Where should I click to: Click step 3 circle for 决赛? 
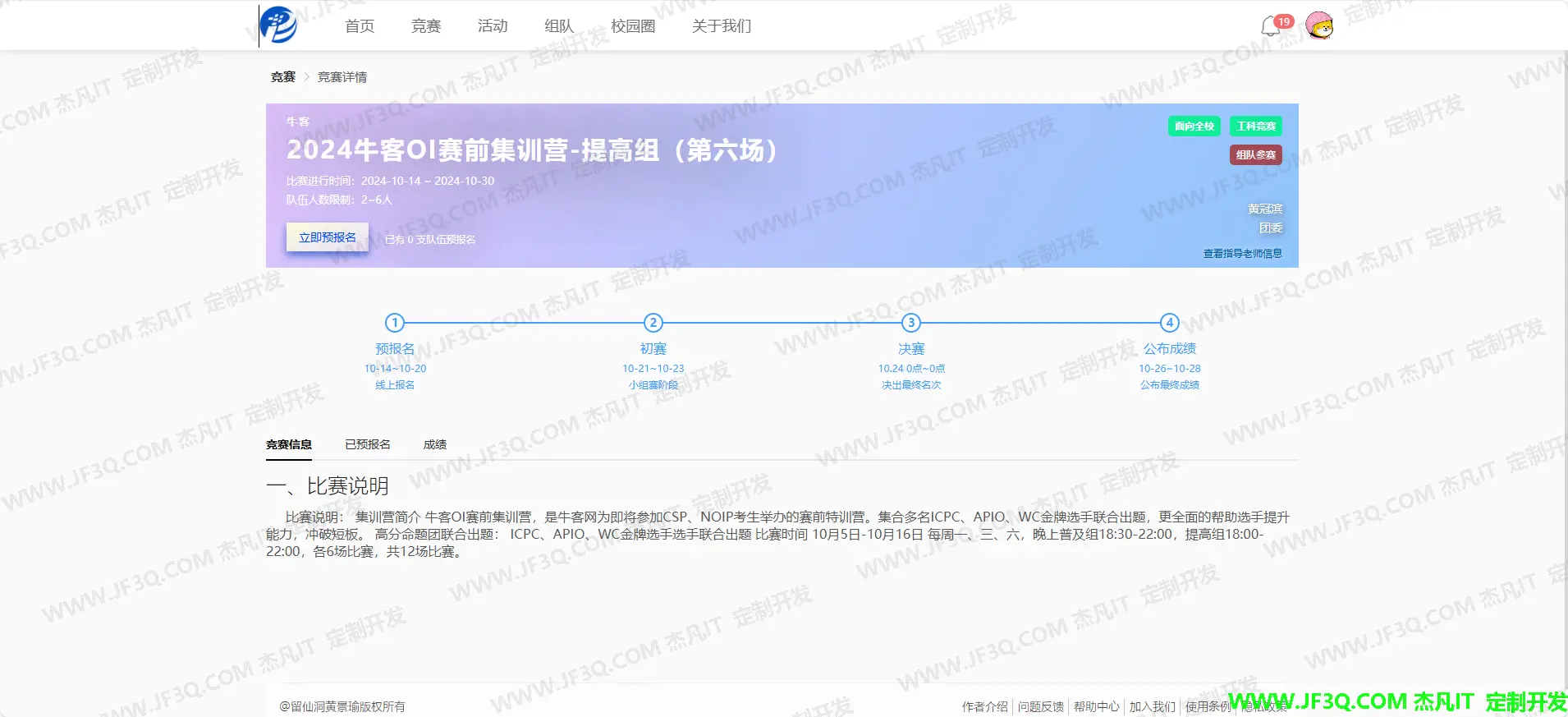coord(911,323)
